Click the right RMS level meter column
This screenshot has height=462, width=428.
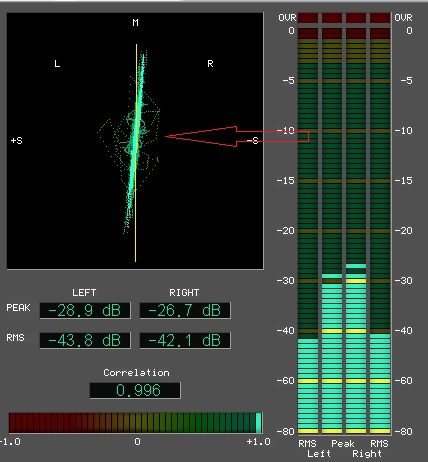pos(380,223)
